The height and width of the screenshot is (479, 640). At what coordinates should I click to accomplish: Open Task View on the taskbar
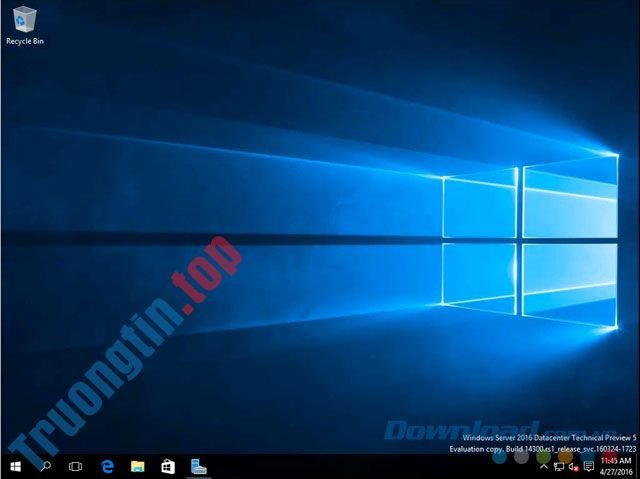tap(76, 466)
